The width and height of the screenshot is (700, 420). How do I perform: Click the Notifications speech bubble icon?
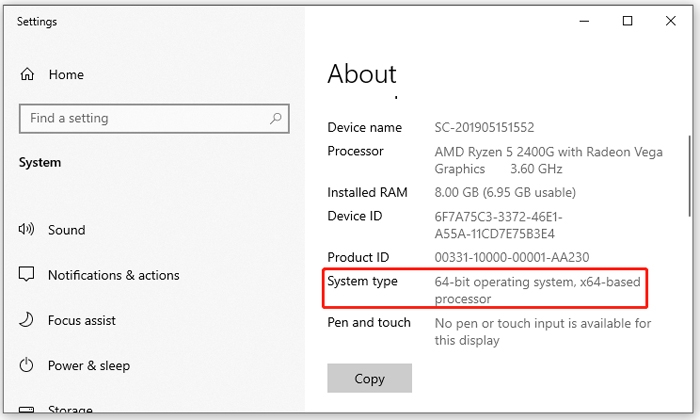pos(27,275)
